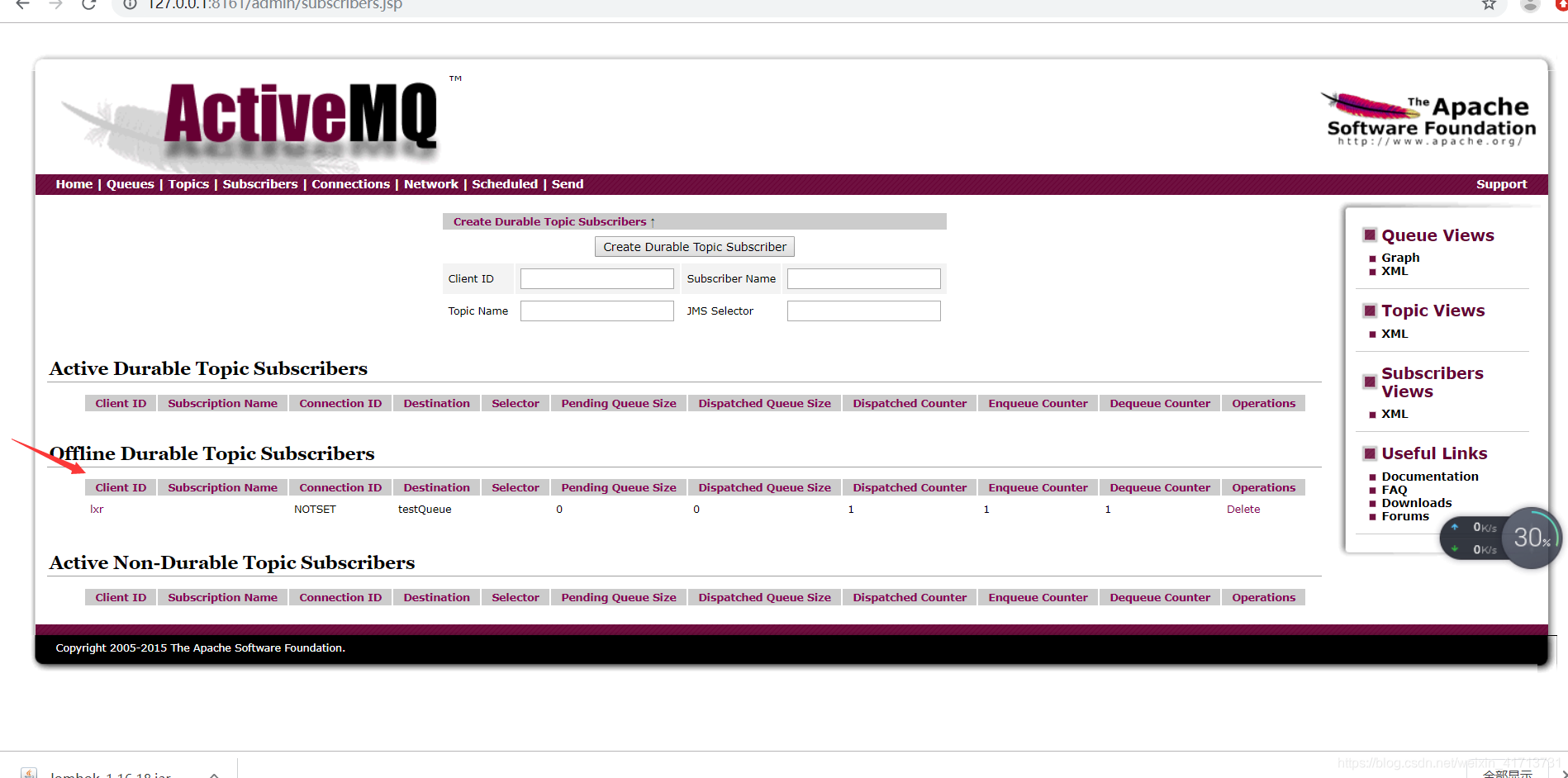Click Dispatched Counter header in Non-Durable table
Screen dimensions: 1568x778
tap(910, 597)
